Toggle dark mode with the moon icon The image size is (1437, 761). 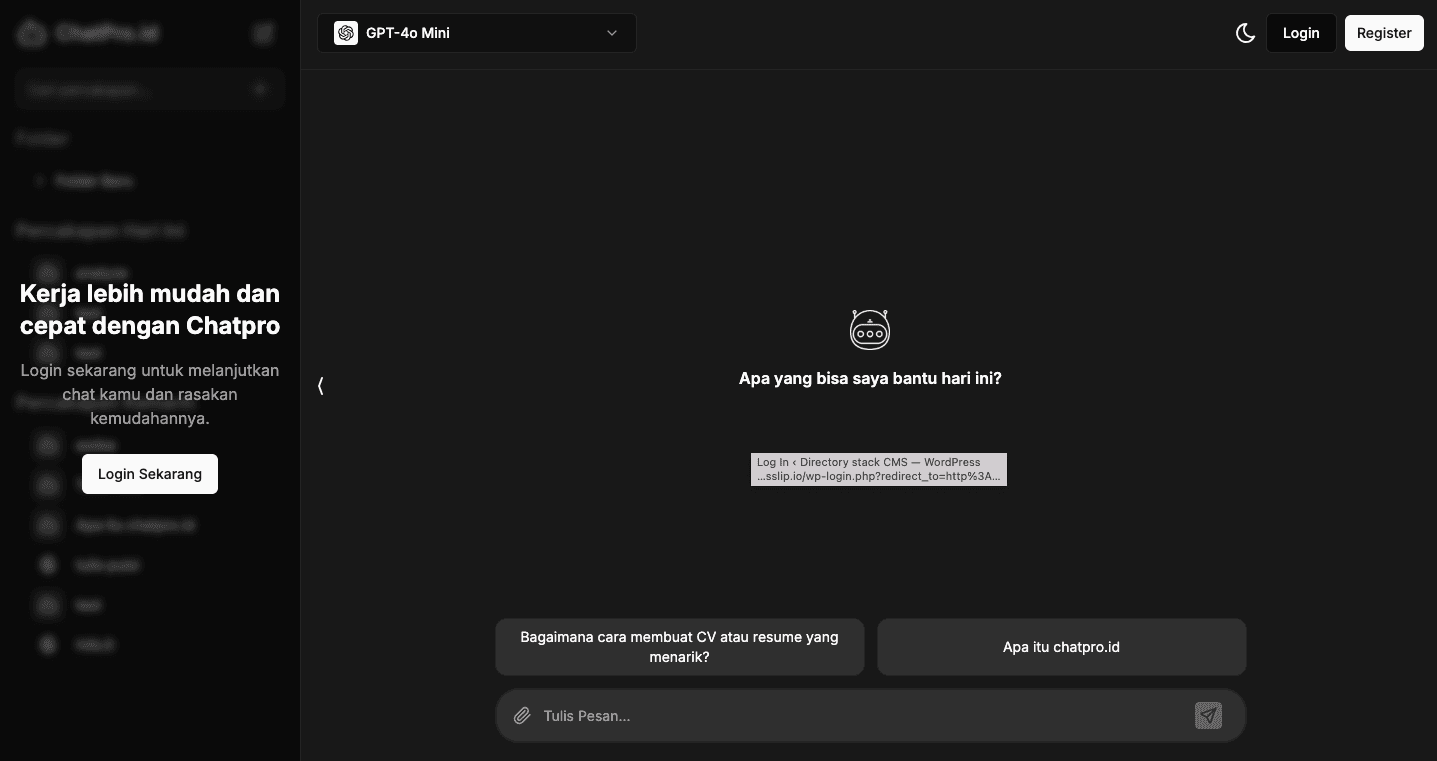click(x=1245, y=33)
